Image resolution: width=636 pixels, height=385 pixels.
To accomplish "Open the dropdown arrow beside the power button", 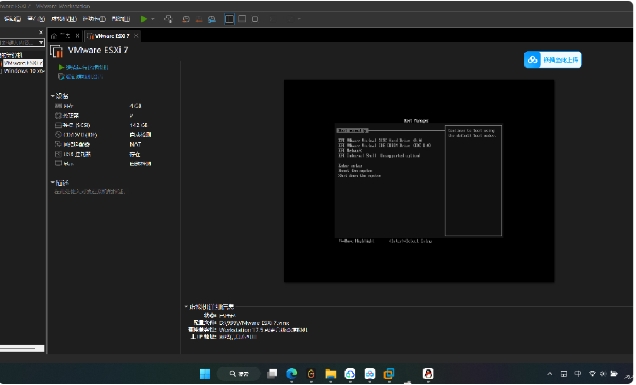I will 153,19.
